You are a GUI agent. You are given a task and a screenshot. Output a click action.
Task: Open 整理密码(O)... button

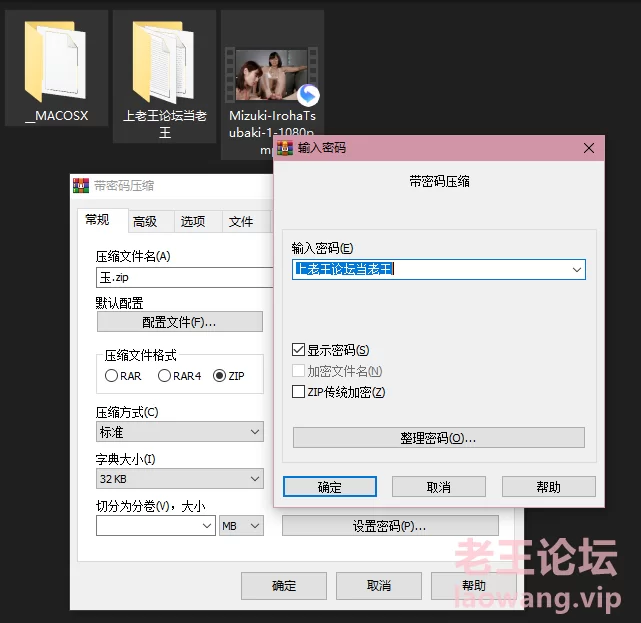[439, 438]
